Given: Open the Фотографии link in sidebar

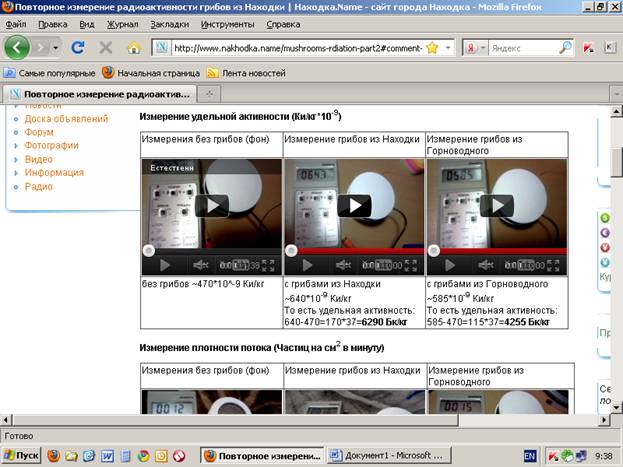Looking at the screenshot, I should coord(51,145).
